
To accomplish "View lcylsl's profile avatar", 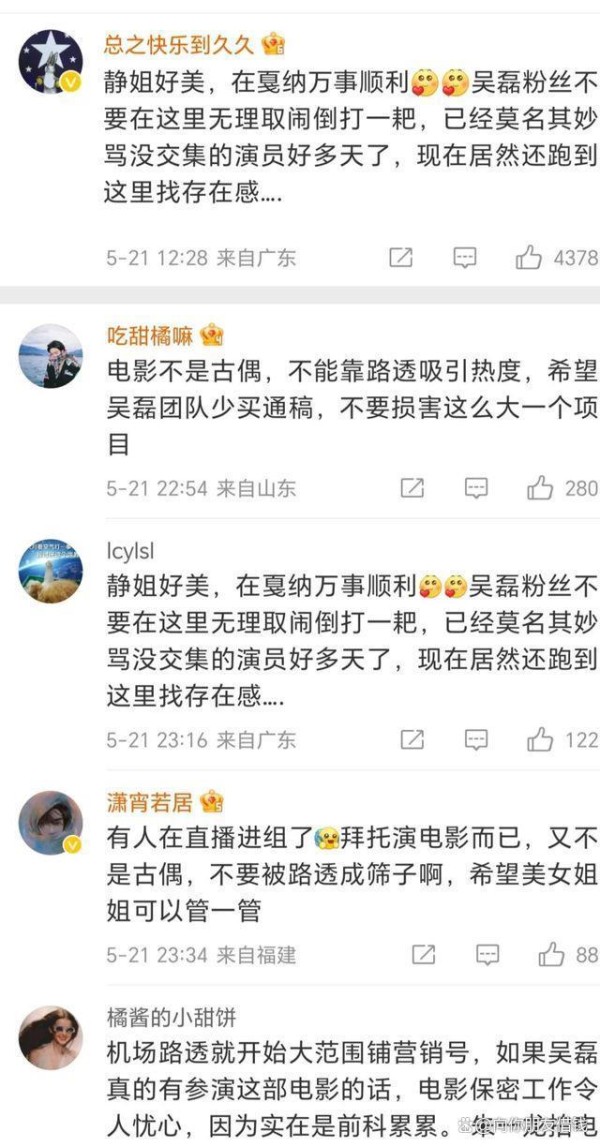I will pos(50,571).
